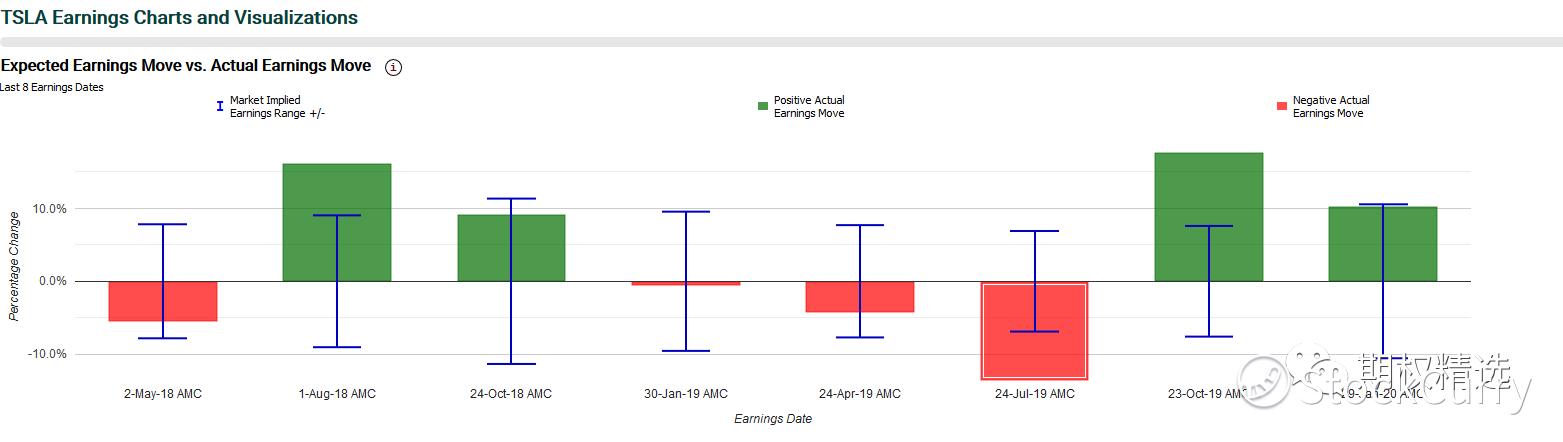
Task: Click the 2-May-18 AMC axis label
Action: (x=163, y=394)
